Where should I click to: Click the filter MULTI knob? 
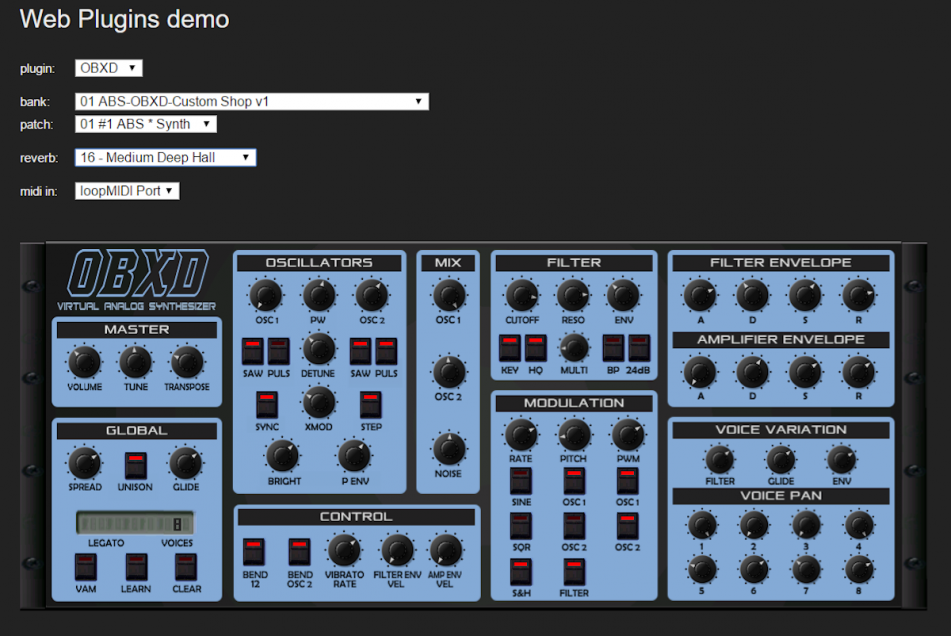(x=574, y=348)
